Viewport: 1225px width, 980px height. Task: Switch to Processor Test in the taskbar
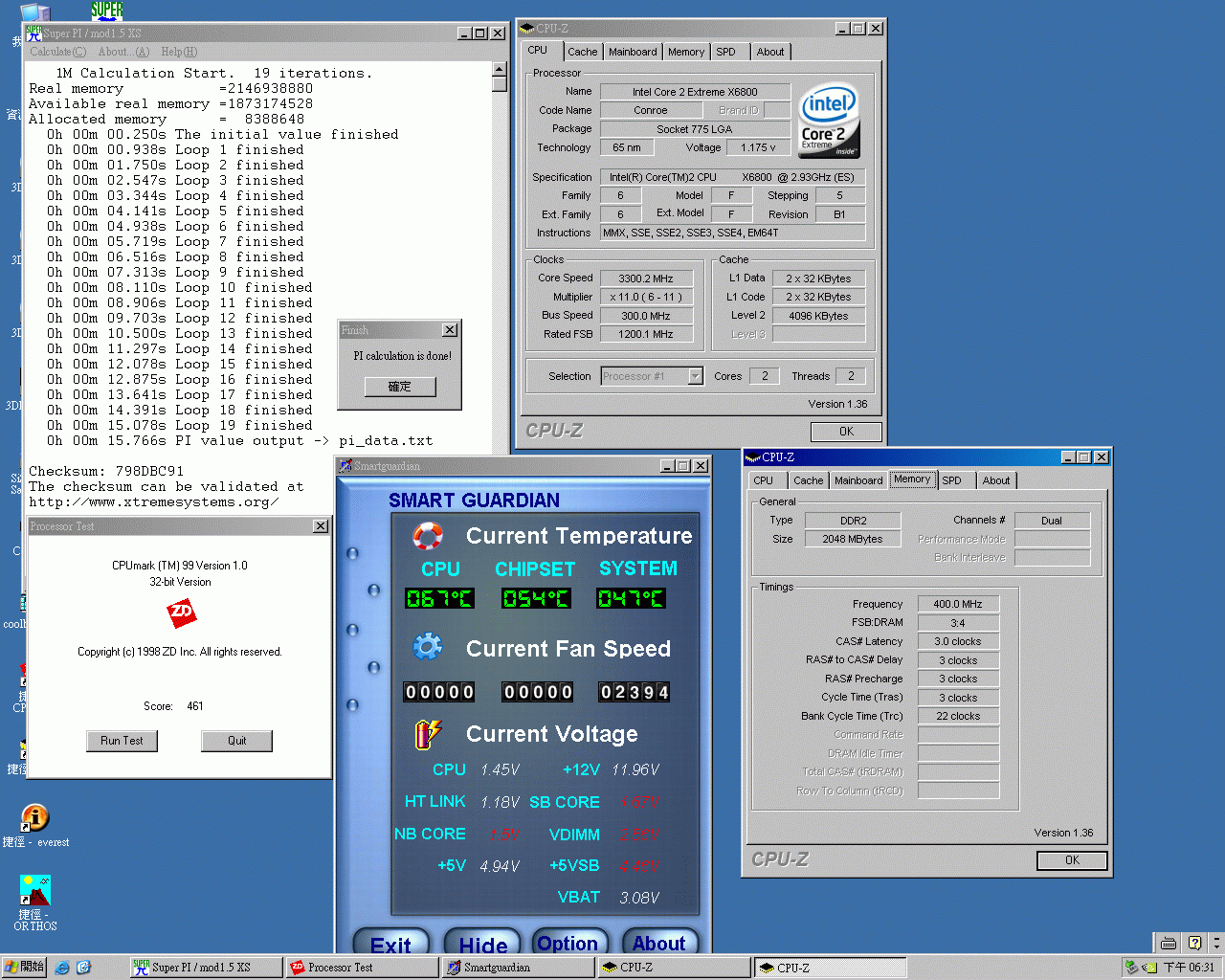click(361, 968)
